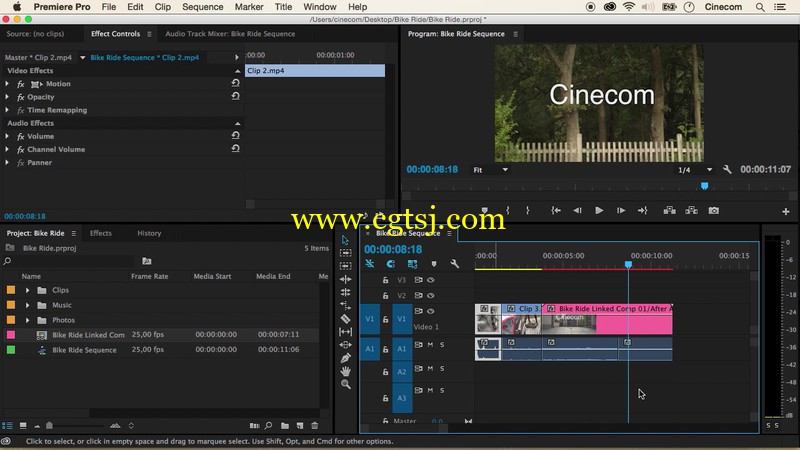The height and width of the screenshot is (450, 800).
Task: Select the Rate Stretch tool
Action: point(345,305)
